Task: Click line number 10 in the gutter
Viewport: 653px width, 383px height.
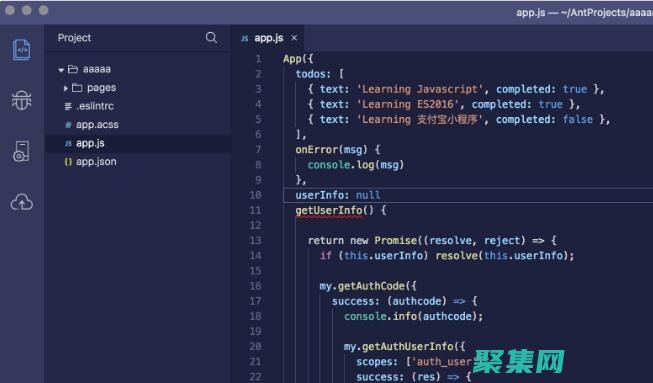Action: click(255, 195)
